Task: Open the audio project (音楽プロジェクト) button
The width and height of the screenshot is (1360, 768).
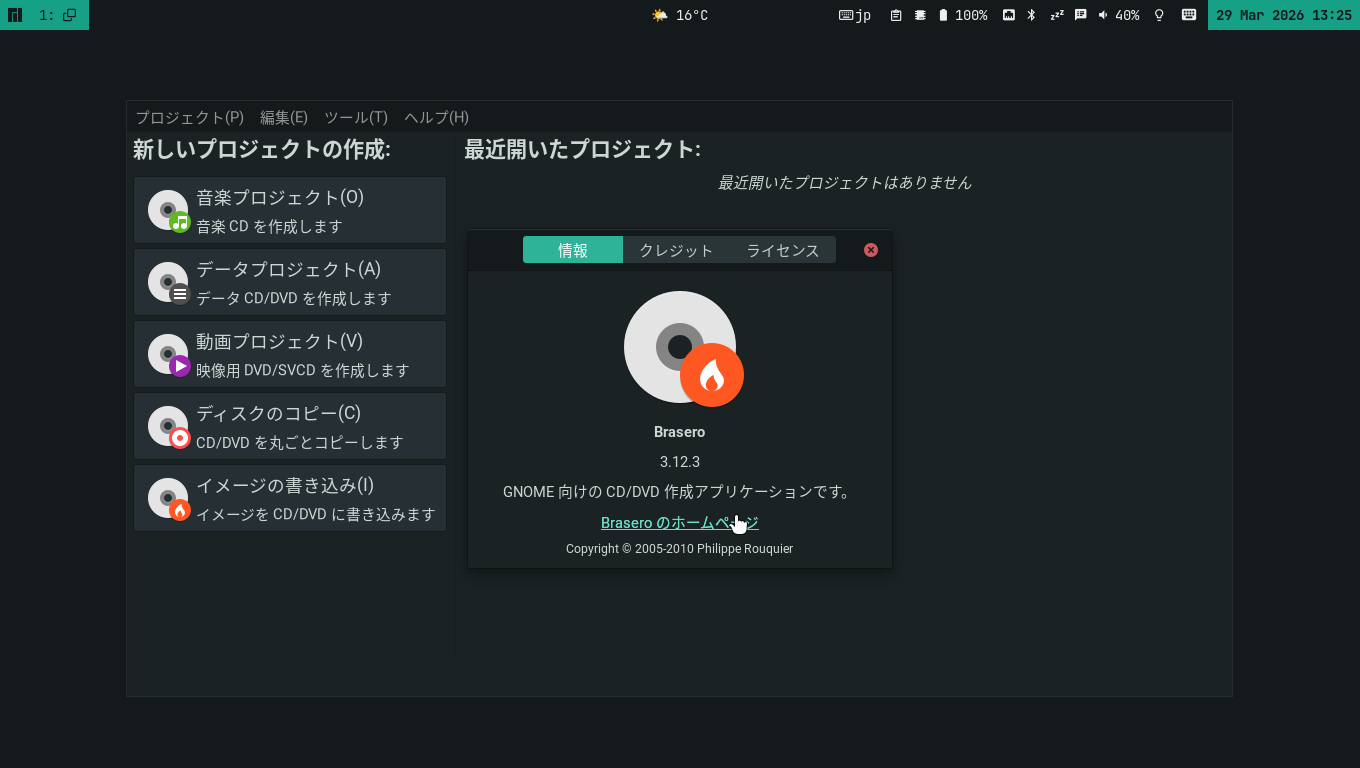Action: coord(290,210)
